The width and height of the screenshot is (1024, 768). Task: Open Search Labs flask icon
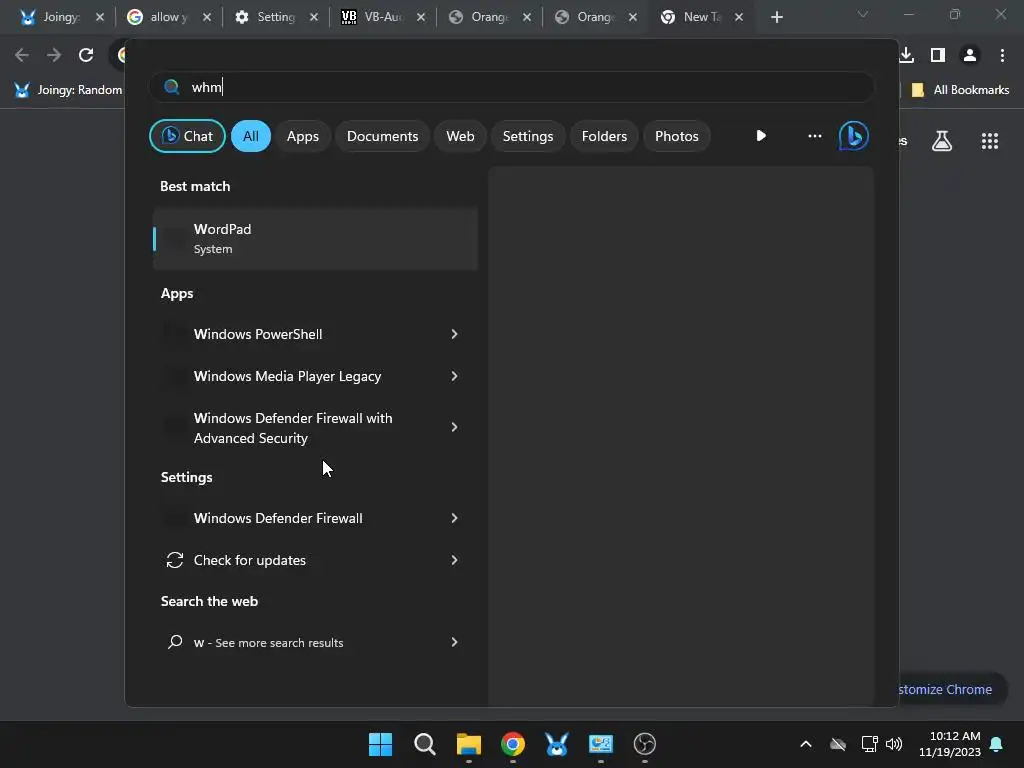[x=942, y=140]
